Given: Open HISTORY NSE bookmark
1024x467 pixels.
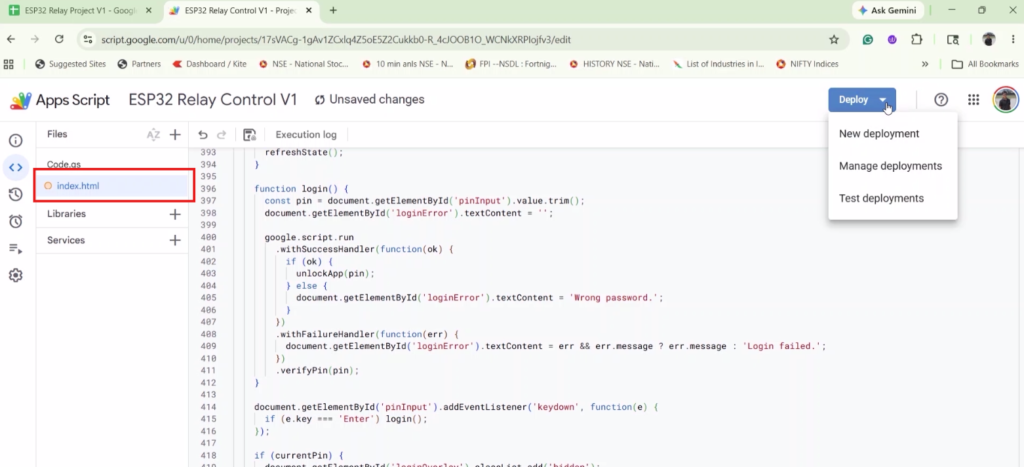Looking at the screenshot, I should click(x=614, y=64).
